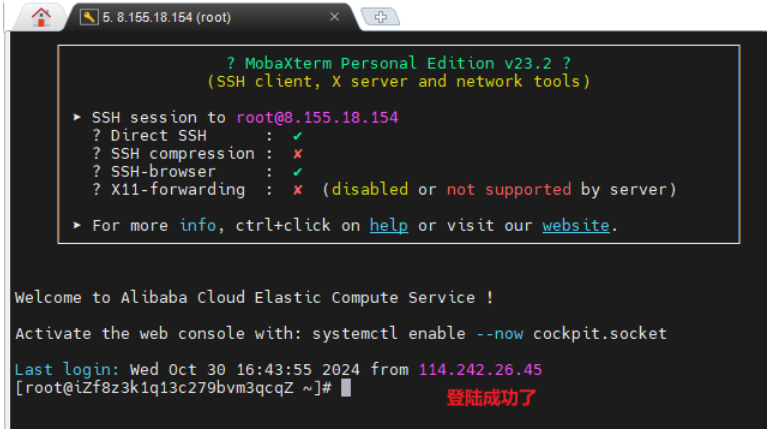Click 'MobaXterm Personal Edition v23.2' title

(398, 63)
